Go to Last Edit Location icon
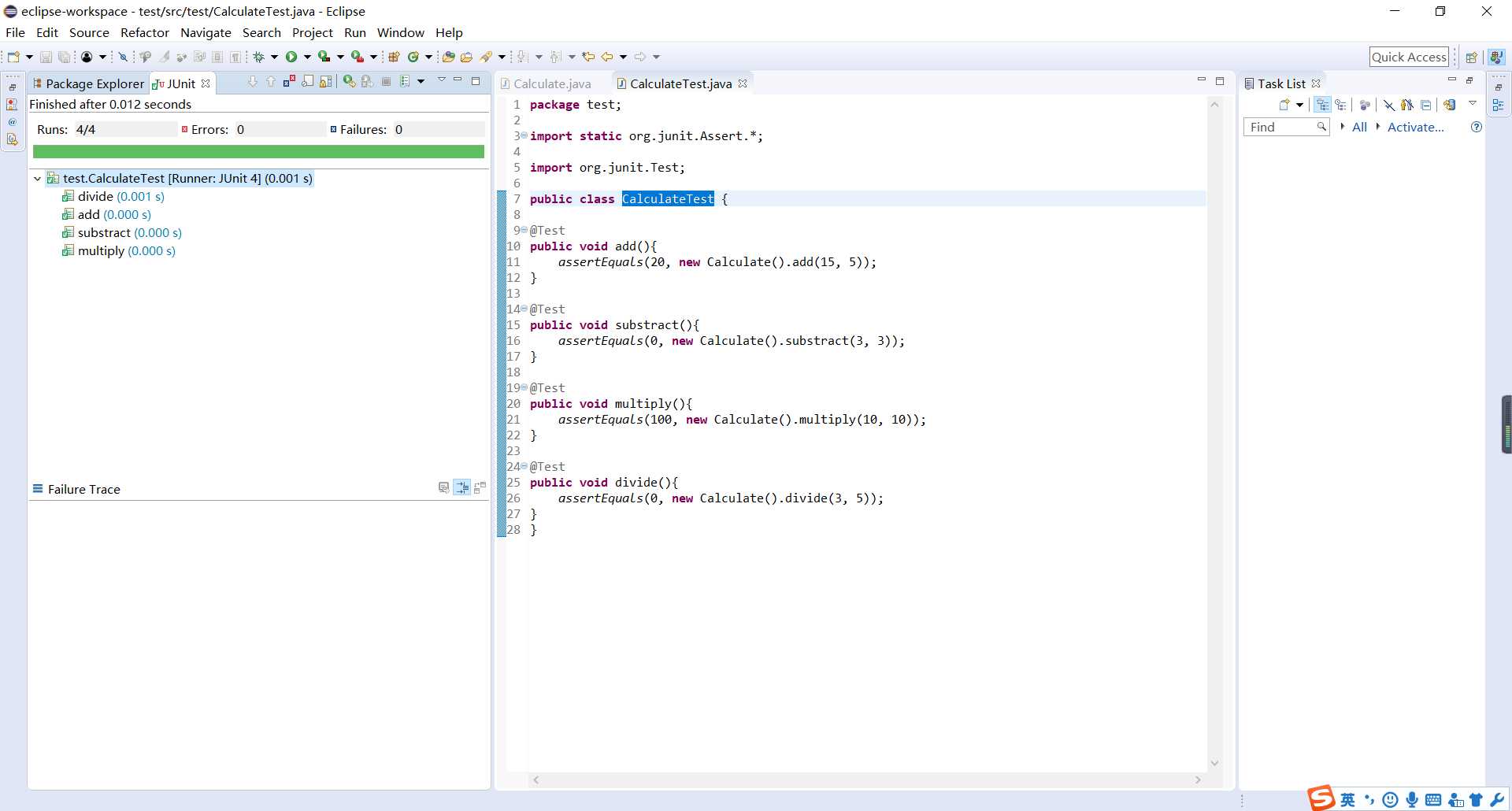 (x=588, y=57)
